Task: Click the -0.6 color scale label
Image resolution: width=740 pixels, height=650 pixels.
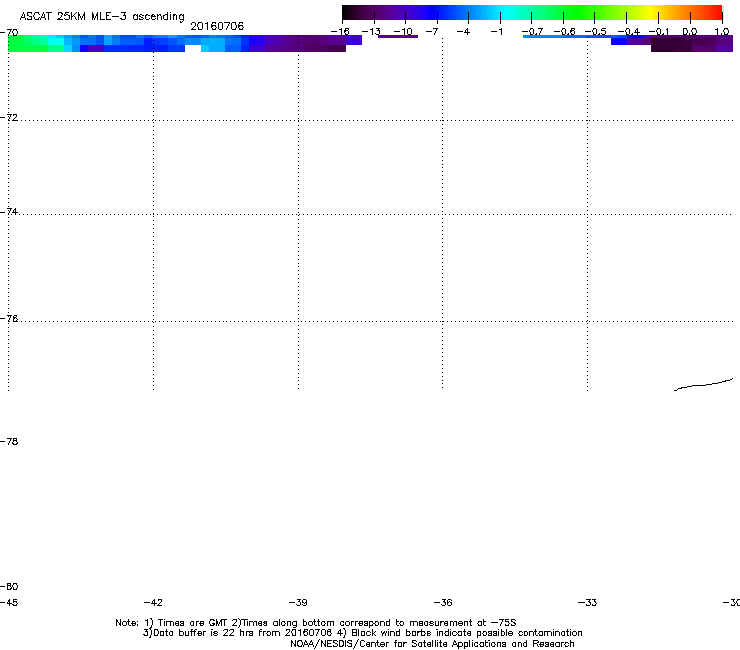Action: click(564, 31)
